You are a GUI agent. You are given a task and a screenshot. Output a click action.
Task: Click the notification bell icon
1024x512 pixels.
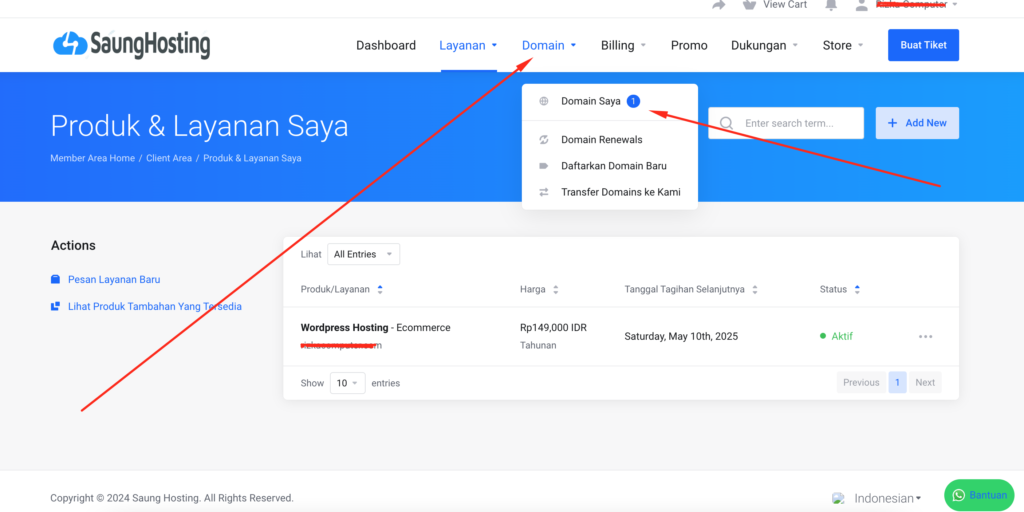point(830,5)
